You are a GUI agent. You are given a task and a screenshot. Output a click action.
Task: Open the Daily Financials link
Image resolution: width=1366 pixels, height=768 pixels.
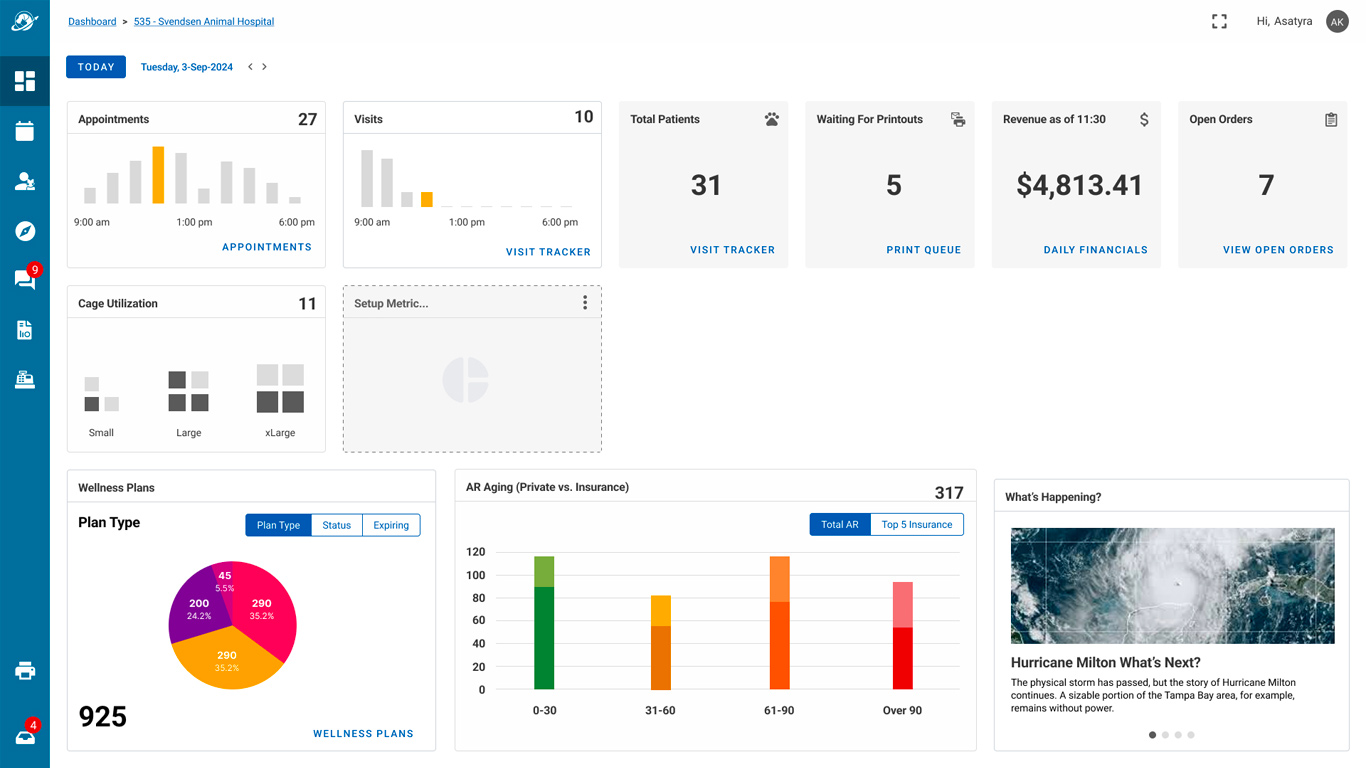1095,250
